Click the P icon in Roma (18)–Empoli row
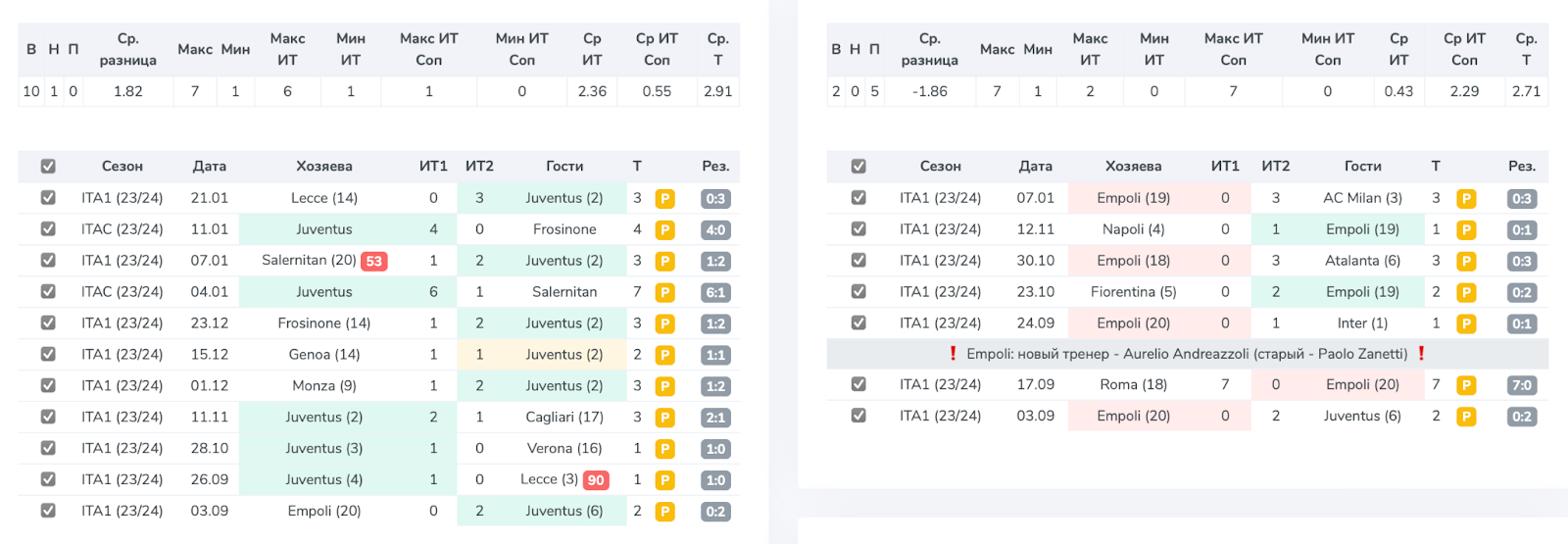 1466,385
